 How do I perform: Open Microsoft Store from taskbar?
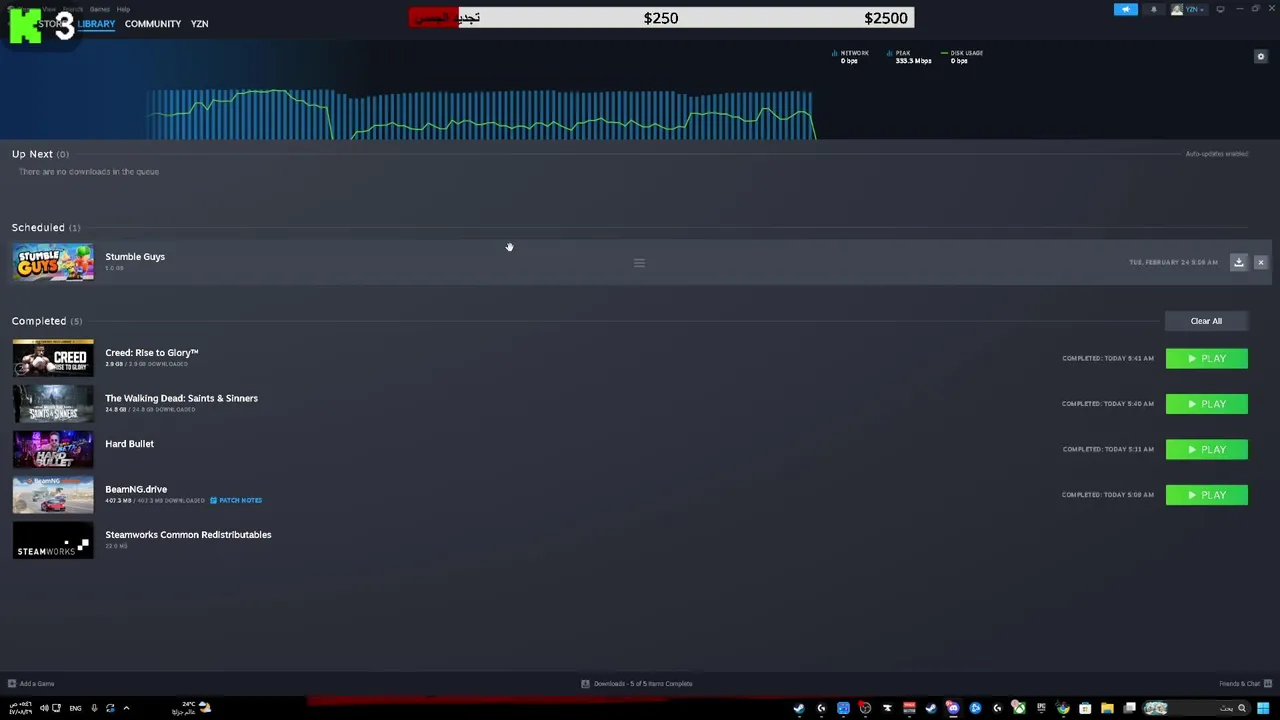click(1085, 708)
